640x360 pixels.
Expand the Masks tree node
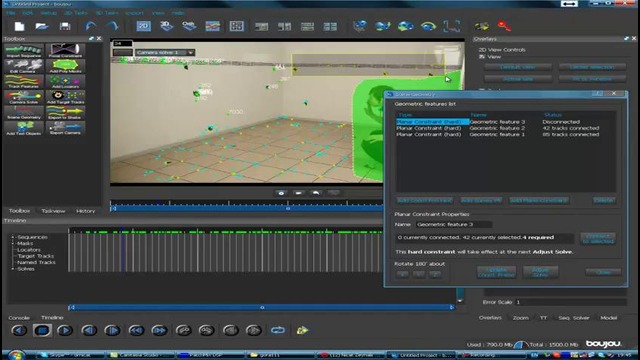coord(13,243)
